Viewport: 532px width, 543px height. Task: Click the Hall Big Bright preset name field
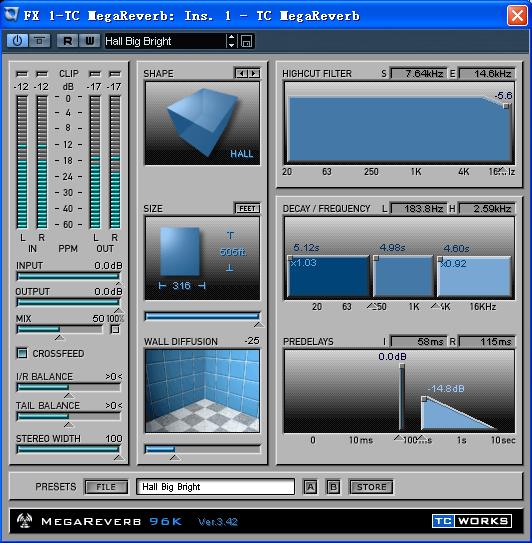pyautogui.click(x=215, y=487)
